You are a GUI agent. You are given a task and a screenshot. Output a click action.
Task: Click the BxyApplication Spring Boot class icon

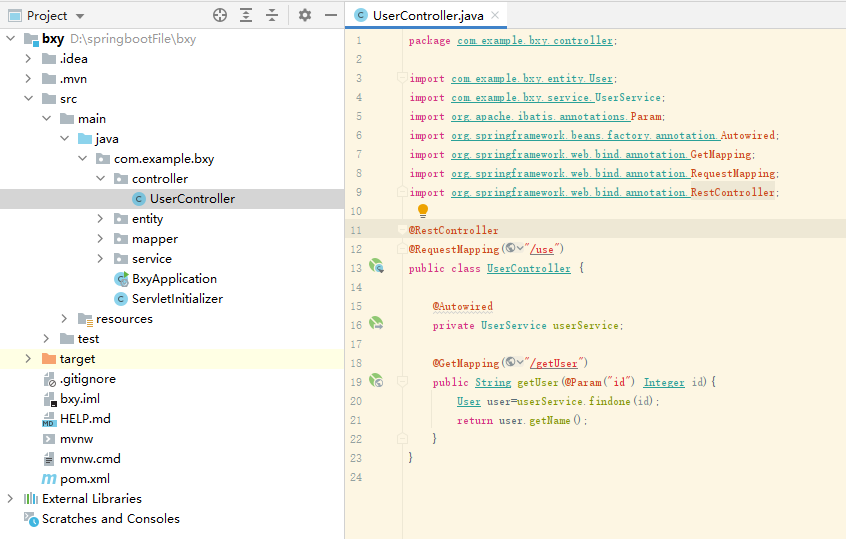(x=121, y=279)
